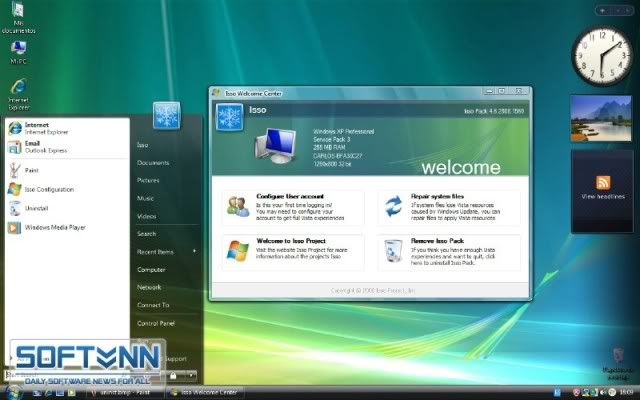This screenshot has width=640, height=400.
Task: Open the Mis documentos desktop icon
Action: [x=18, y=18]
